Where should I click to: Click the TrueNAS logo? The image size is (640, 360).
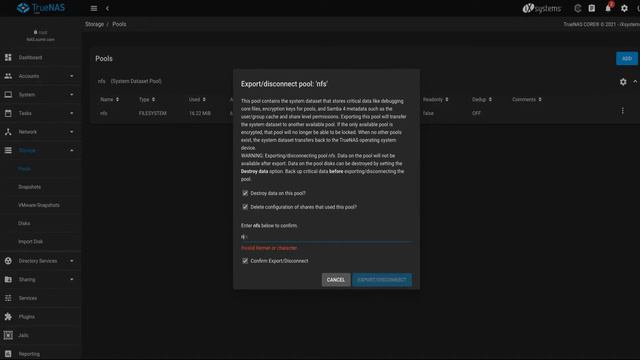pos(41,8)
